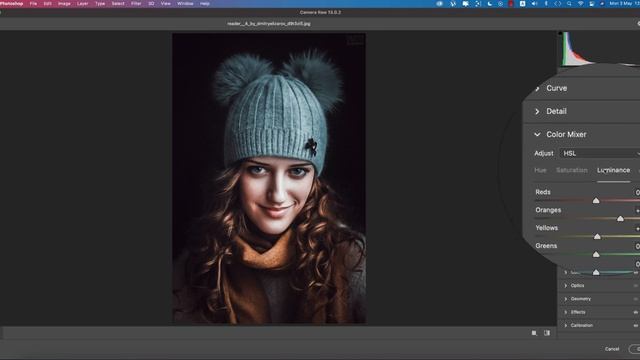
Task: Open the Layer menu
Action: 82,4
